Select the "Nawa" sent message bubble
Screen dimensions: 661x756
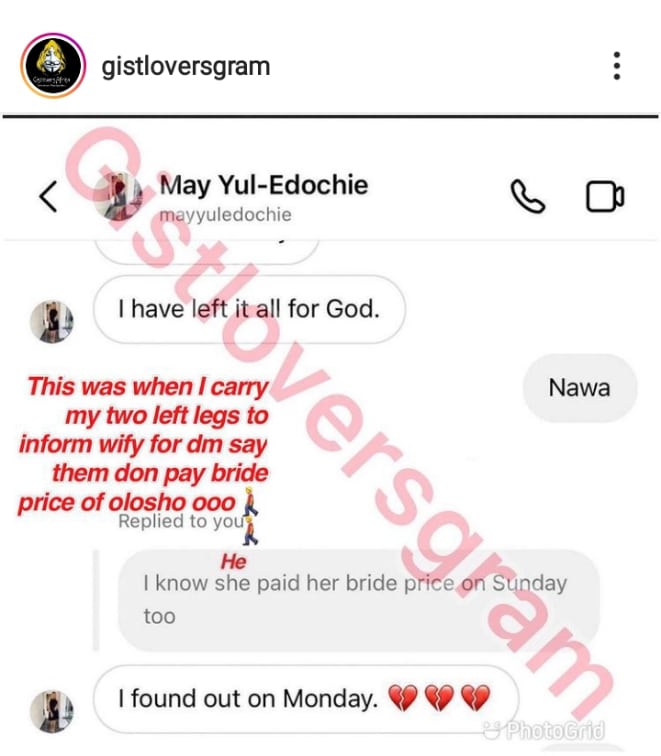580,388
